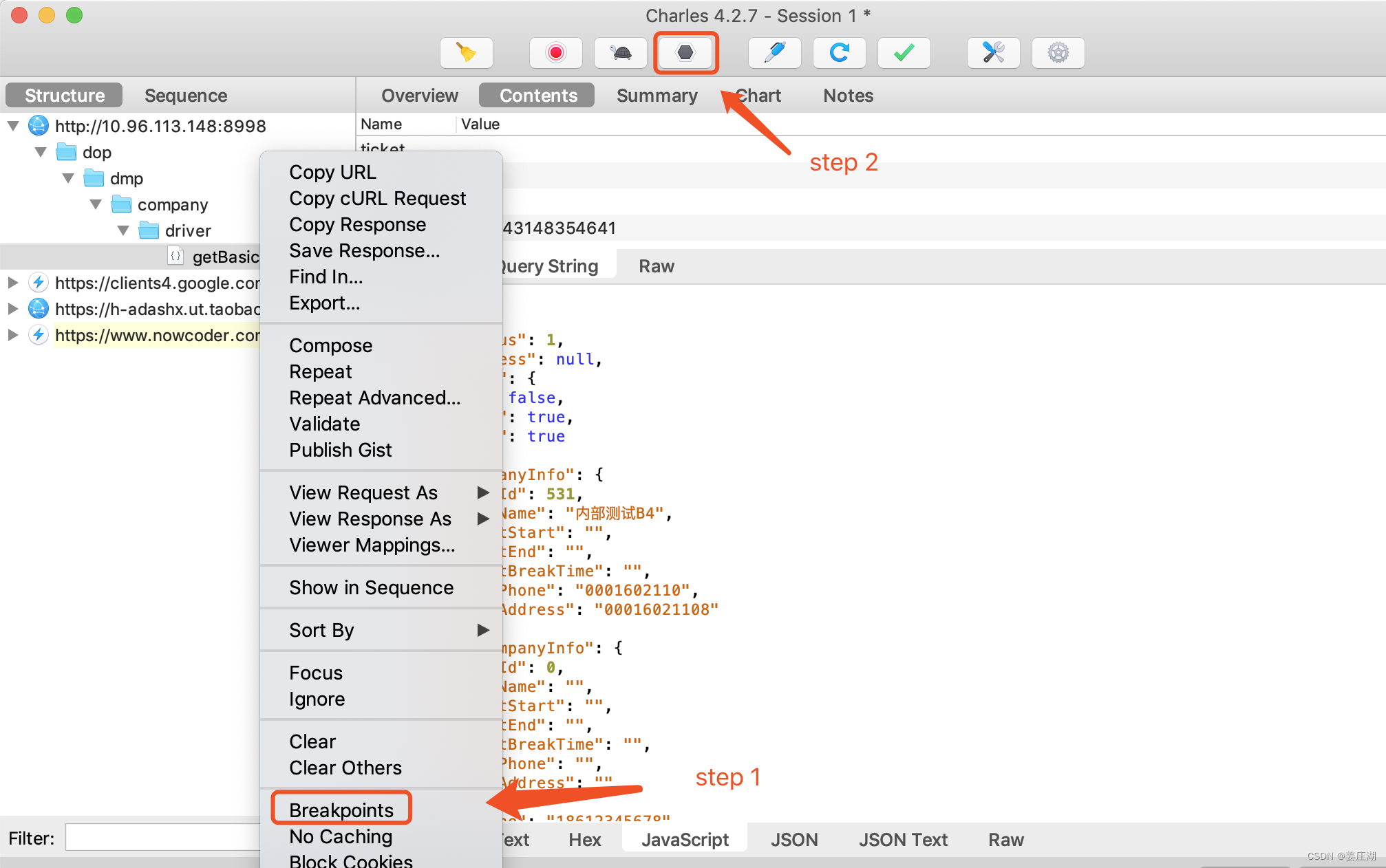Toggle the red record button
Image resolution: width=1386 pixels, height=868 pixels.
555,53
